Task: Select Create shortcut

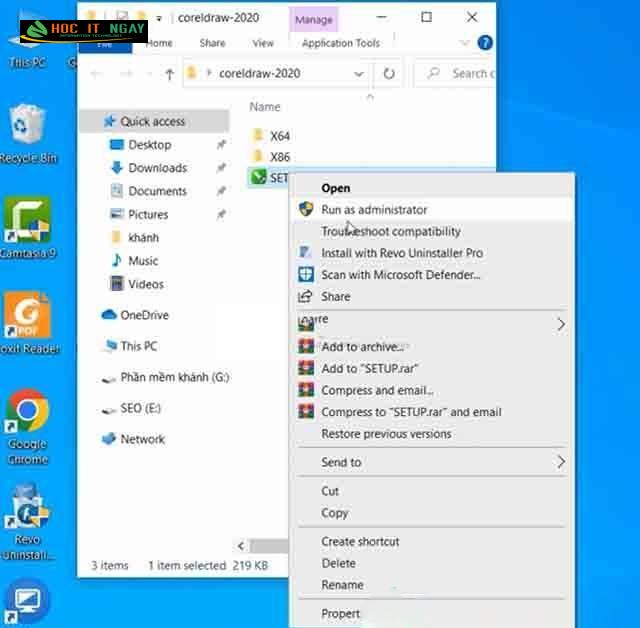Action: [431, 541]
